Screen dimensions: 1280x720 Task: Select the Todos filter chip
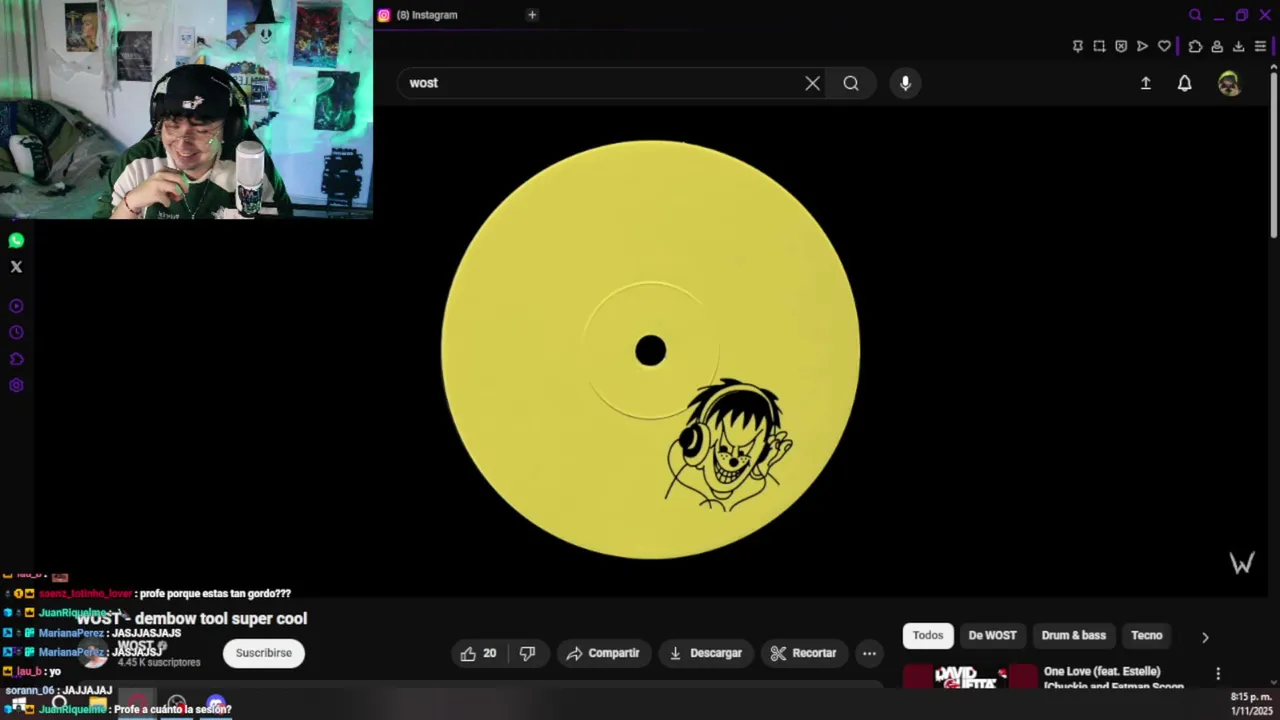pyautogui.click(x=928, y=635)
